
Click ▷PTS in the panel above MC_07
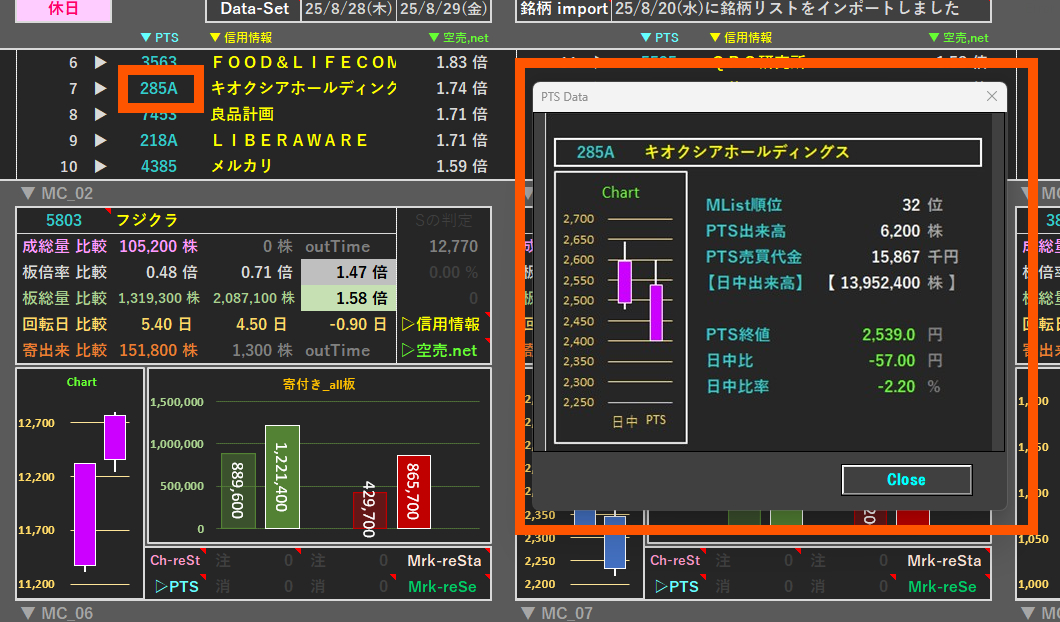[677, 586]
